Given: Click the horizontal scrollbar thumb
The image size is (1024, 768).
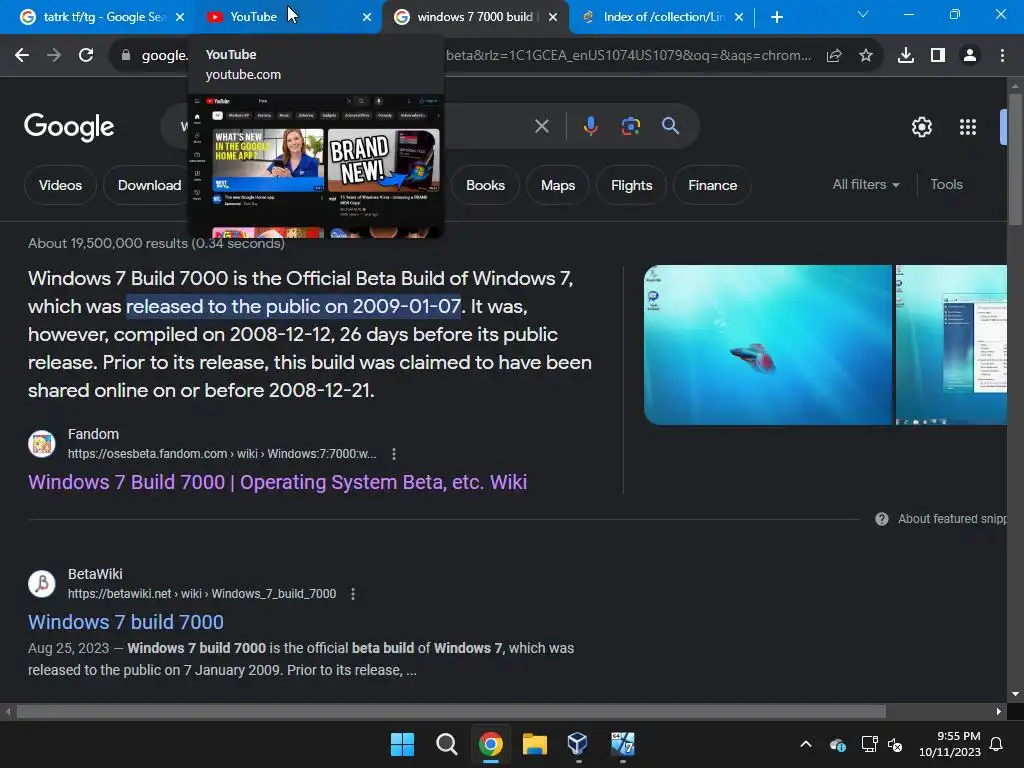Looking at the screenshot, I should click(x=451, y=711).
